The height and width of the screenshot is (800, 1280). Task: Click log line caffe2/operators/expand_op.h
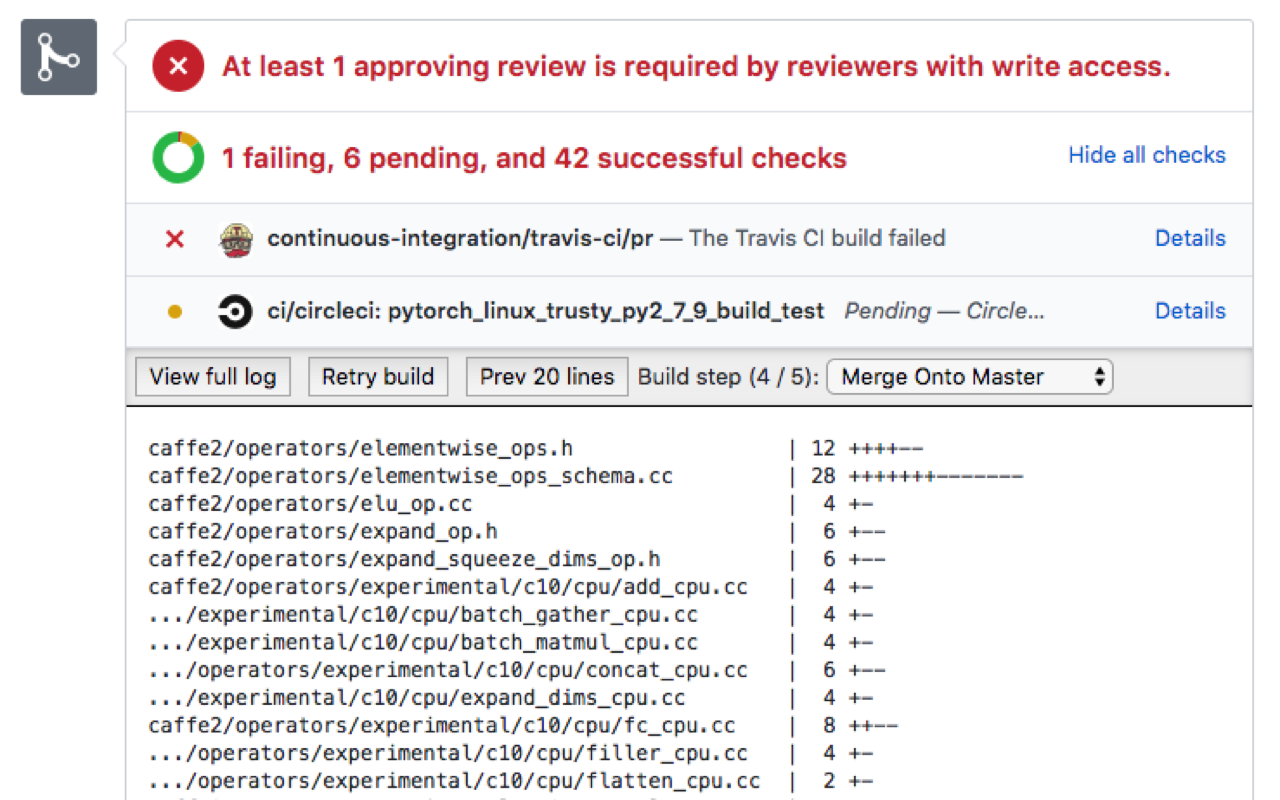(x=323, y=532)
